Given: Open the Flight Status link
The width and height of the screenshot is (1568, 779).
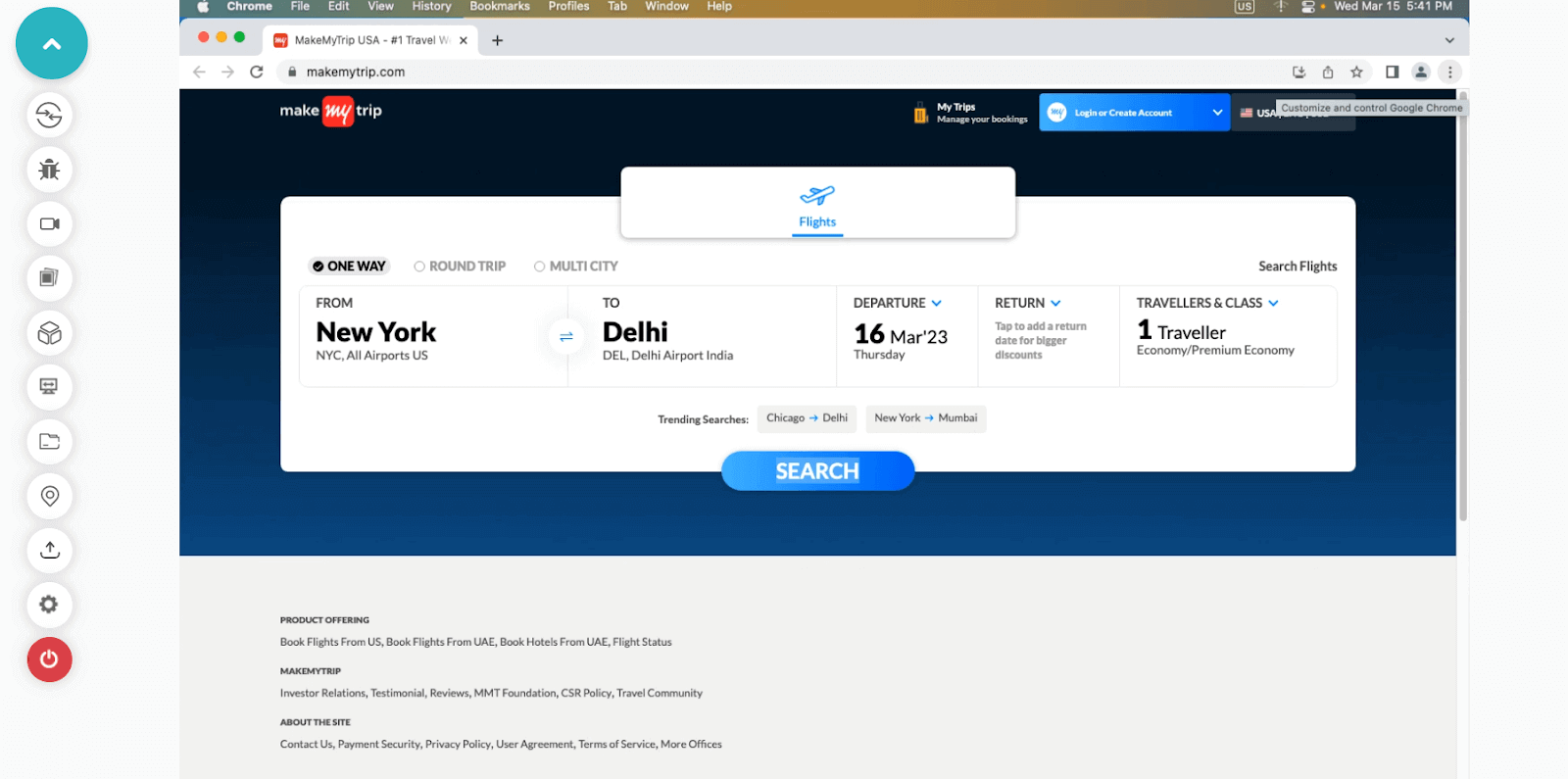Looking at the screenshot, I should [642, 642].
